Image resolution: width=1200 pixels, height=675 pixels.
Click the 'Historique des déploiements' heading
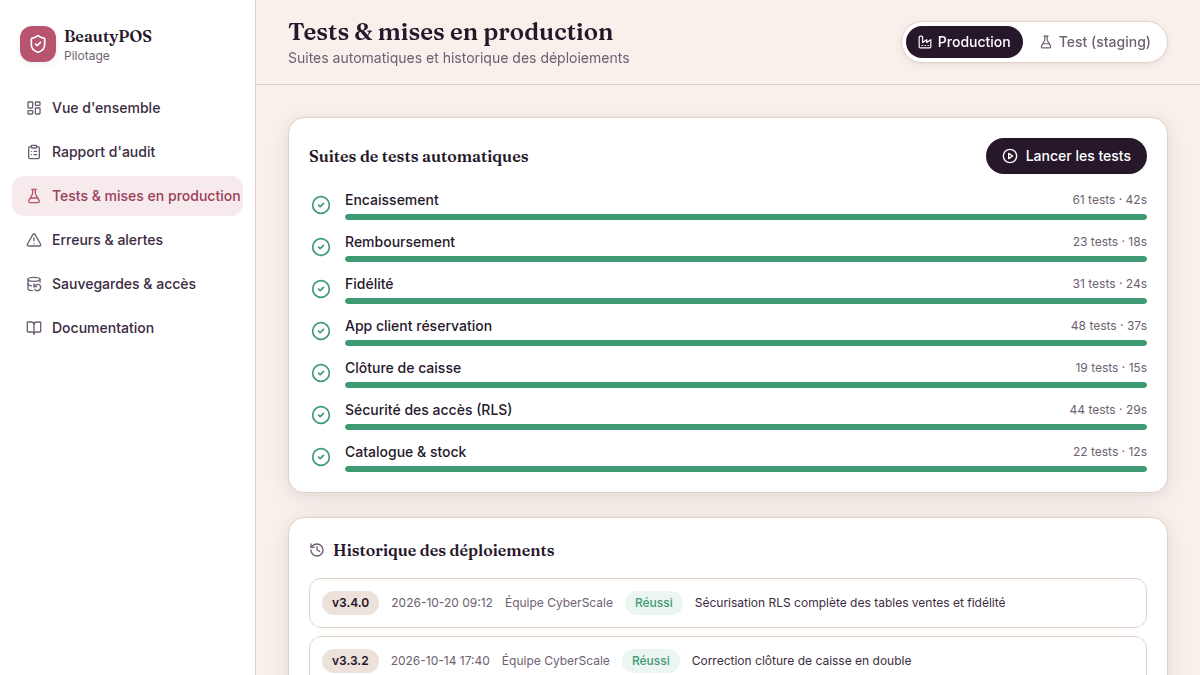pos(444,550)
